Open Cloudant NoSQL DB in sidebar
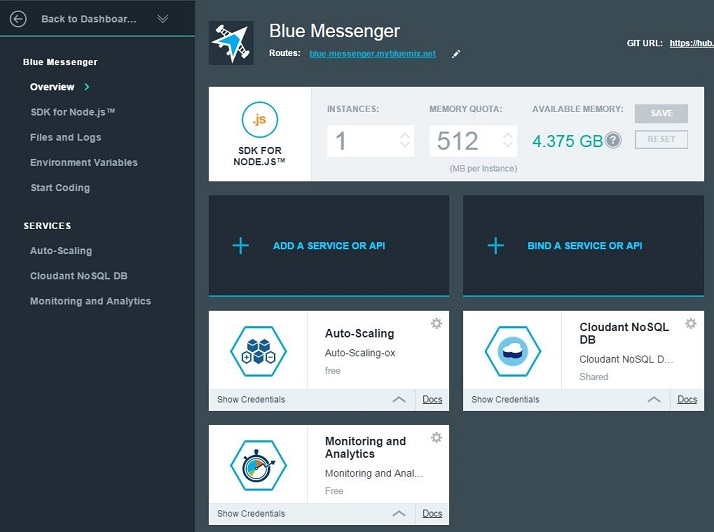 tap(79, 276)
